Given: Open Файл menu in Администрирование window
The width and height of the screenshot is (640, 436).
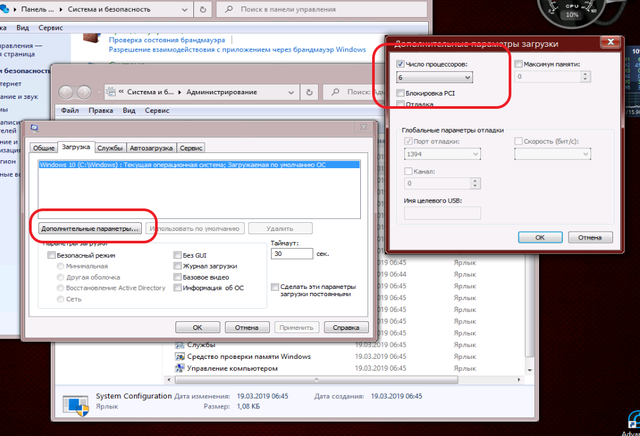Looking at the screenshot, I should (70, 110).
